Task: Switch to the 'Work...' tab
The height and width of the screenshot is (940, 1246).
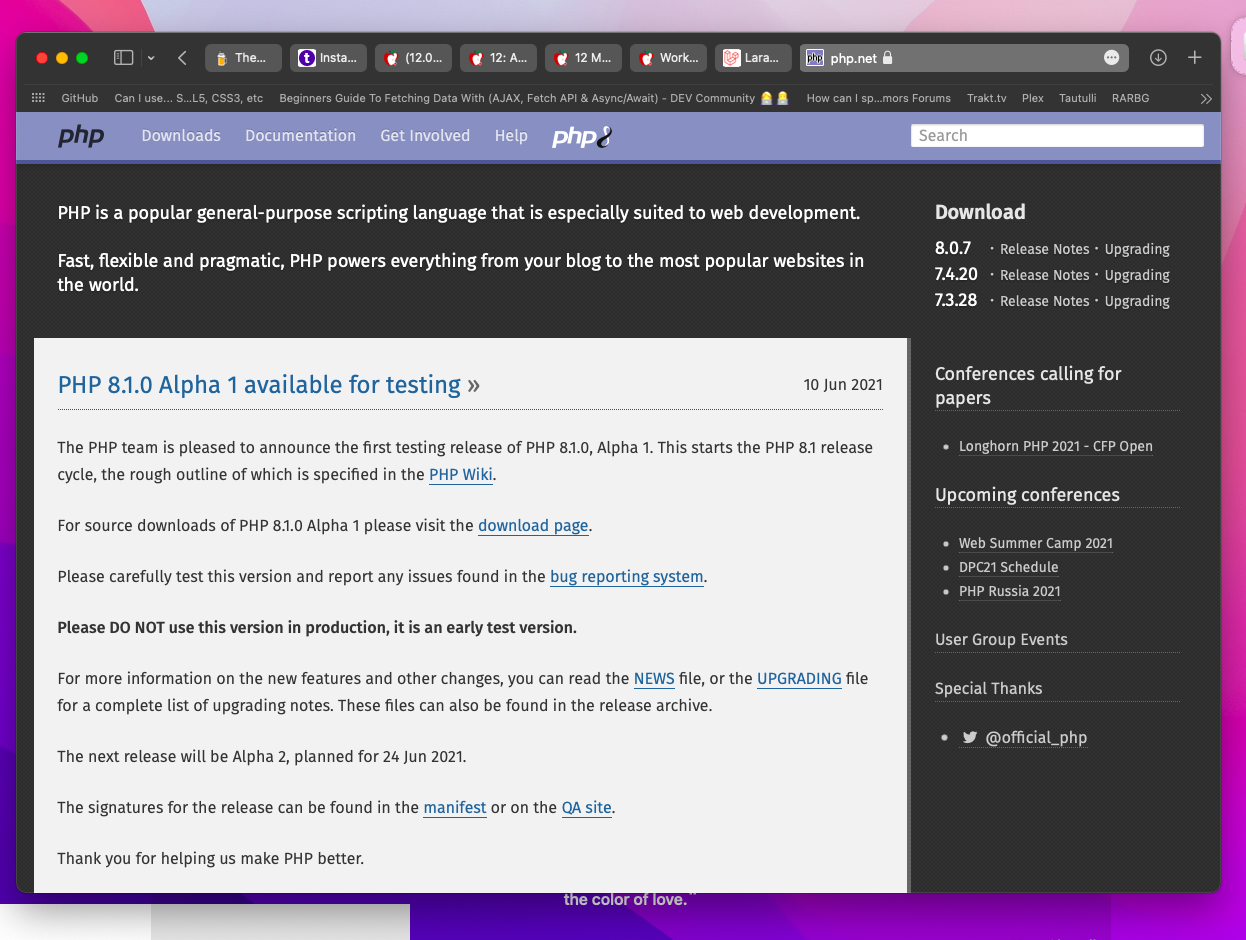Action: [669, 58]
